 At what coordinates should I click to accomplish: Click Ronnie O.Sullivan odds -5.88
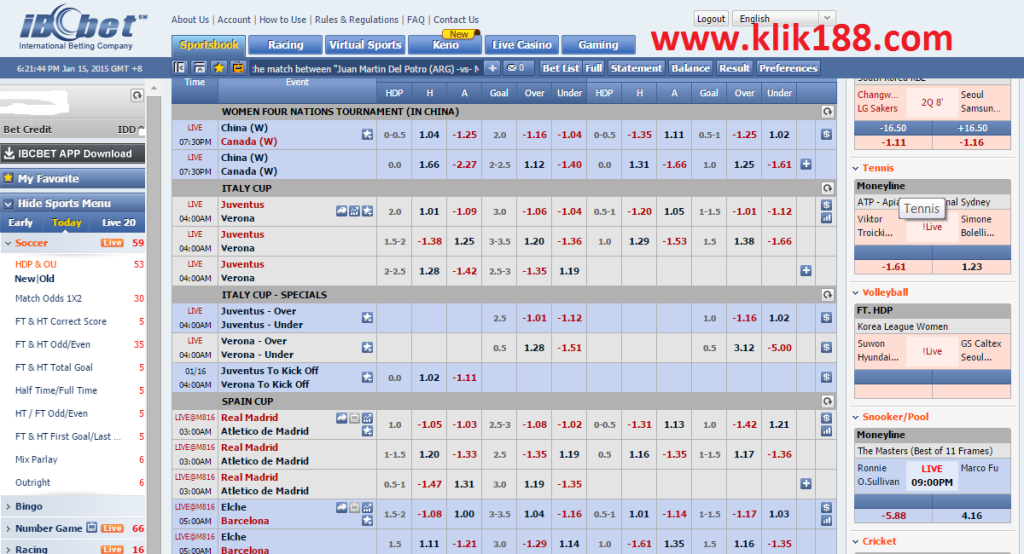coord(893,515)
